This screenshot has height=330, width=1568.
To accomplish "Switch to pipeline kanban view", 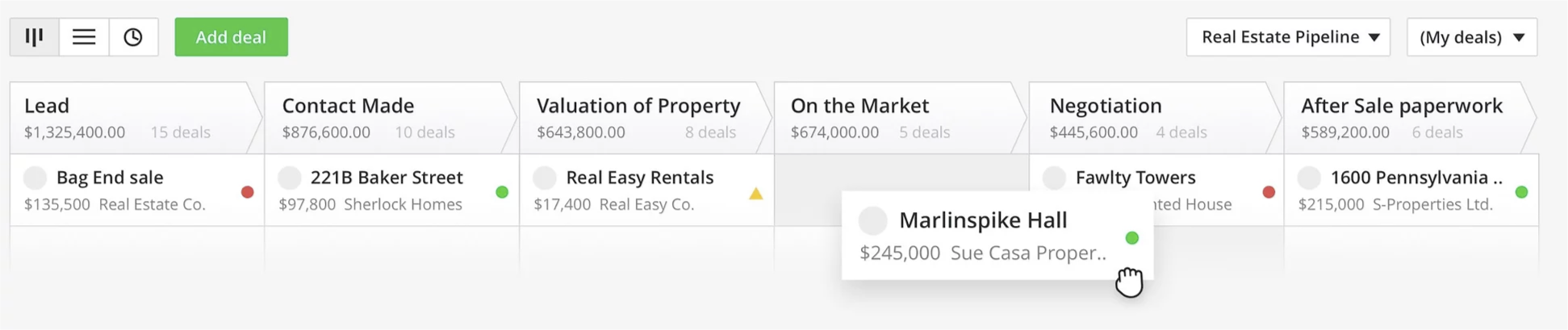I will point(34,37).
